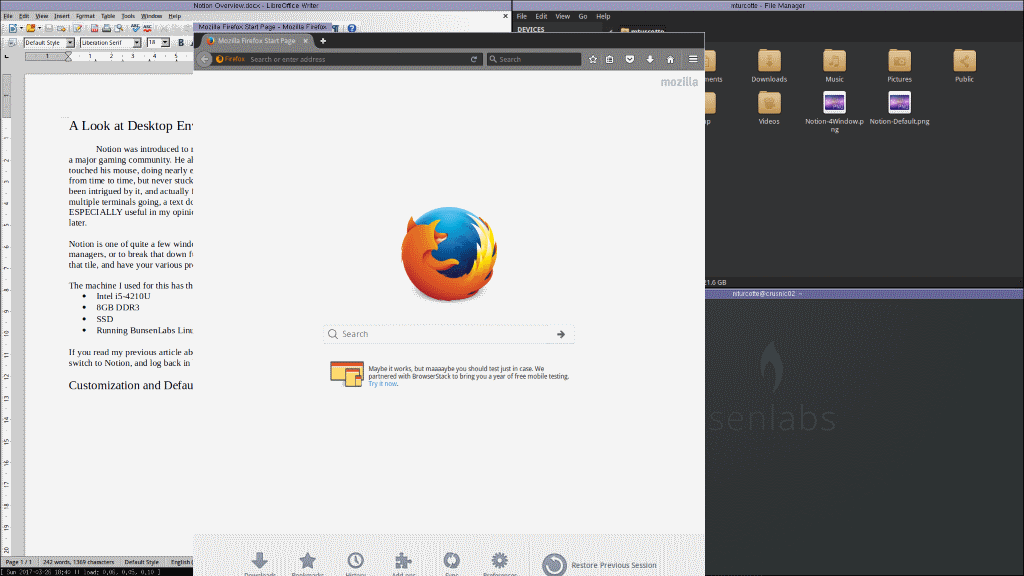This screenshot has width=1024, height=576.
Task: Click the LibreOffice Help question mark icon
Action: coord(352,28)
